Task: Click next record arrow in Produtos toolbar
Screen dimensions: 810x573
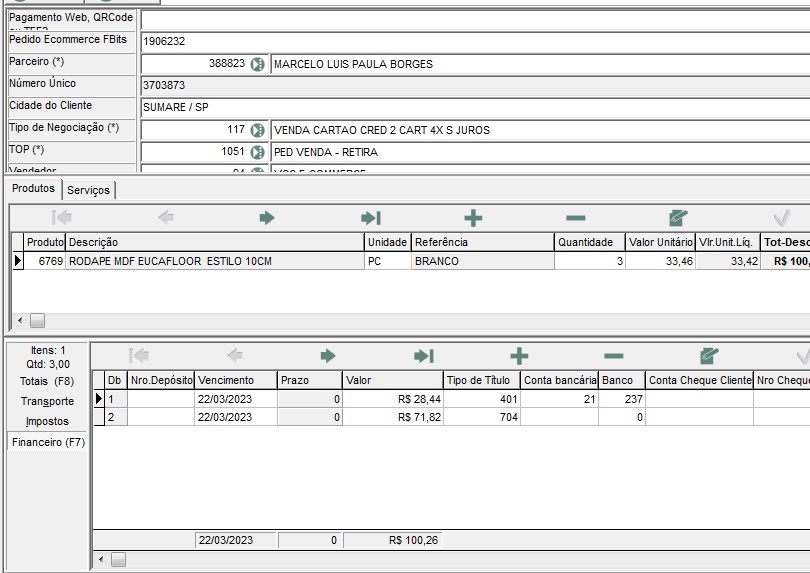Action: pyautogui.click(x=267, y=218)
